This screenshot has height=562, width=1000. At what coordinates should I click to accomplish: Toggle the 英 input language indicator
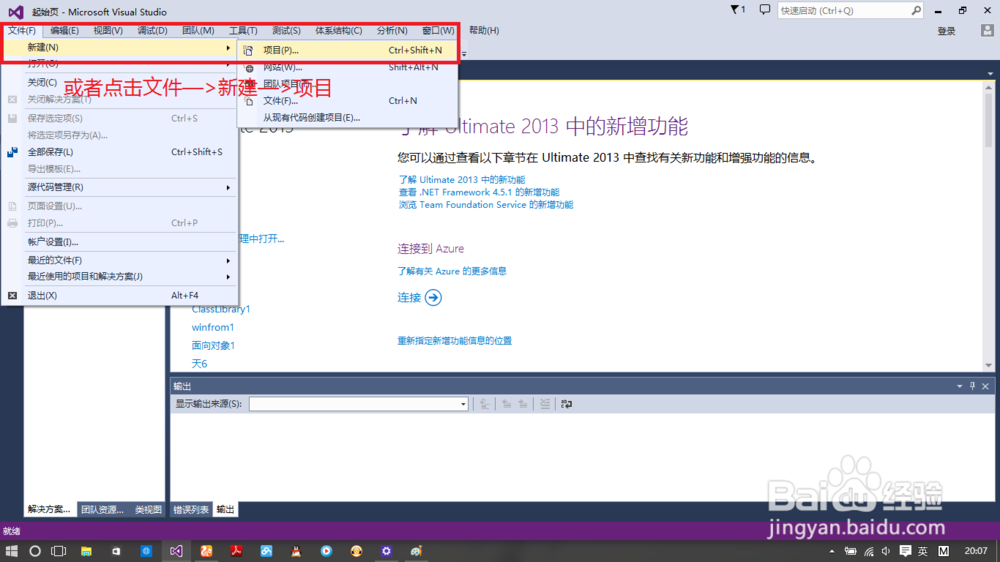[x=923, y=551]
